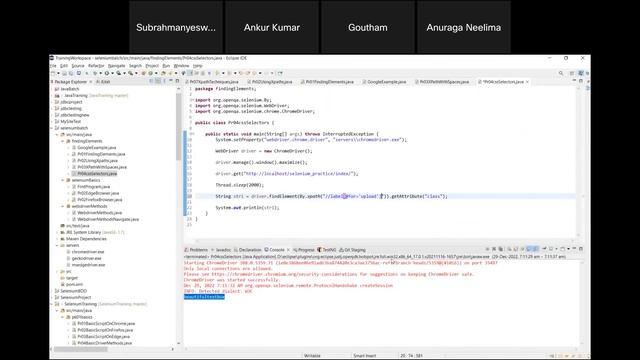
Task: Open the Project menu
Action: [152, 66]
